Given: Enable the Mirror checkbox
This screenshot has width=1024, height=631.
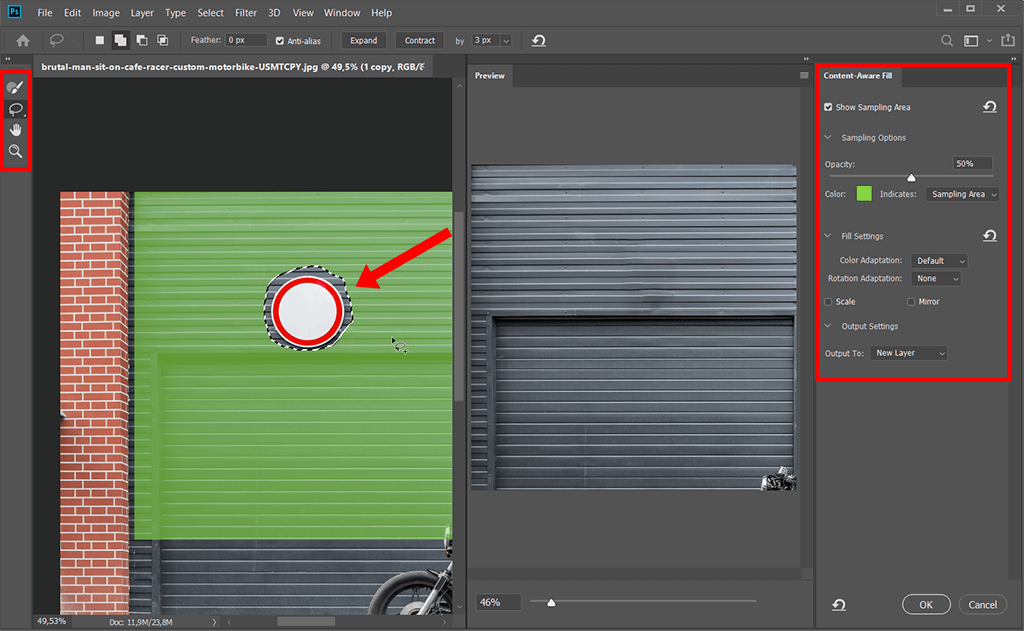Looking at the screenshot, I should pyautogui.click(x=911, y=301).
